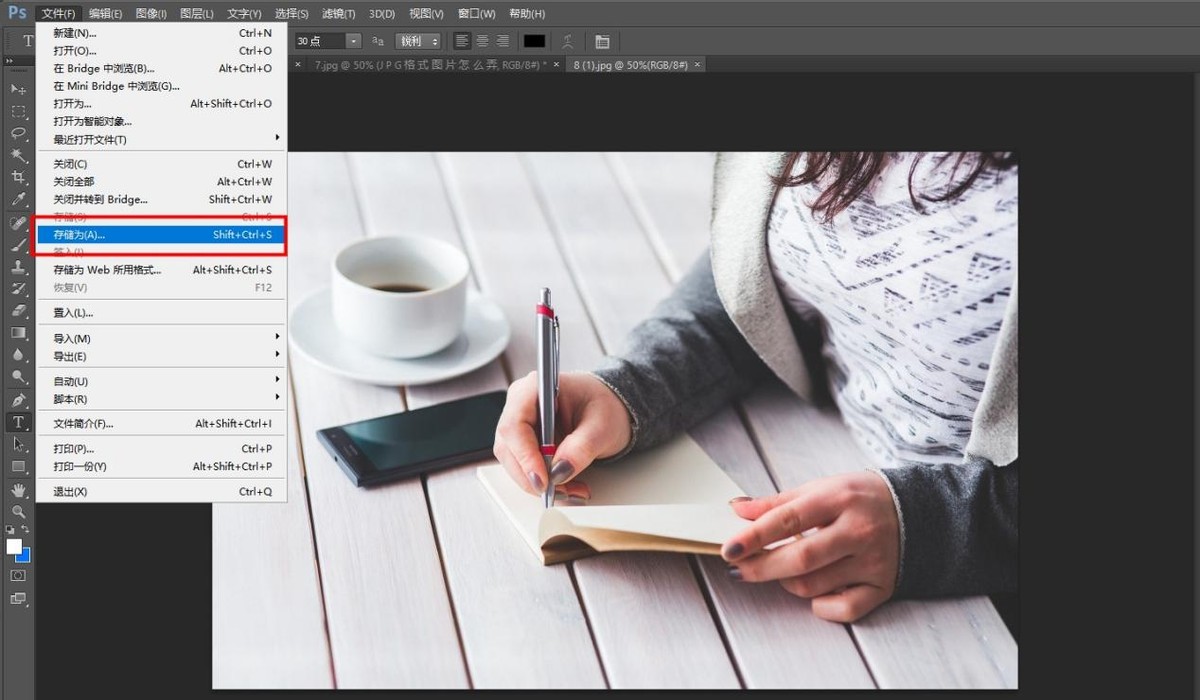Viewport: 1200px width, 700px height.
Task: Open the 滤镜(T) menu
Action: (x=338, y=14)
